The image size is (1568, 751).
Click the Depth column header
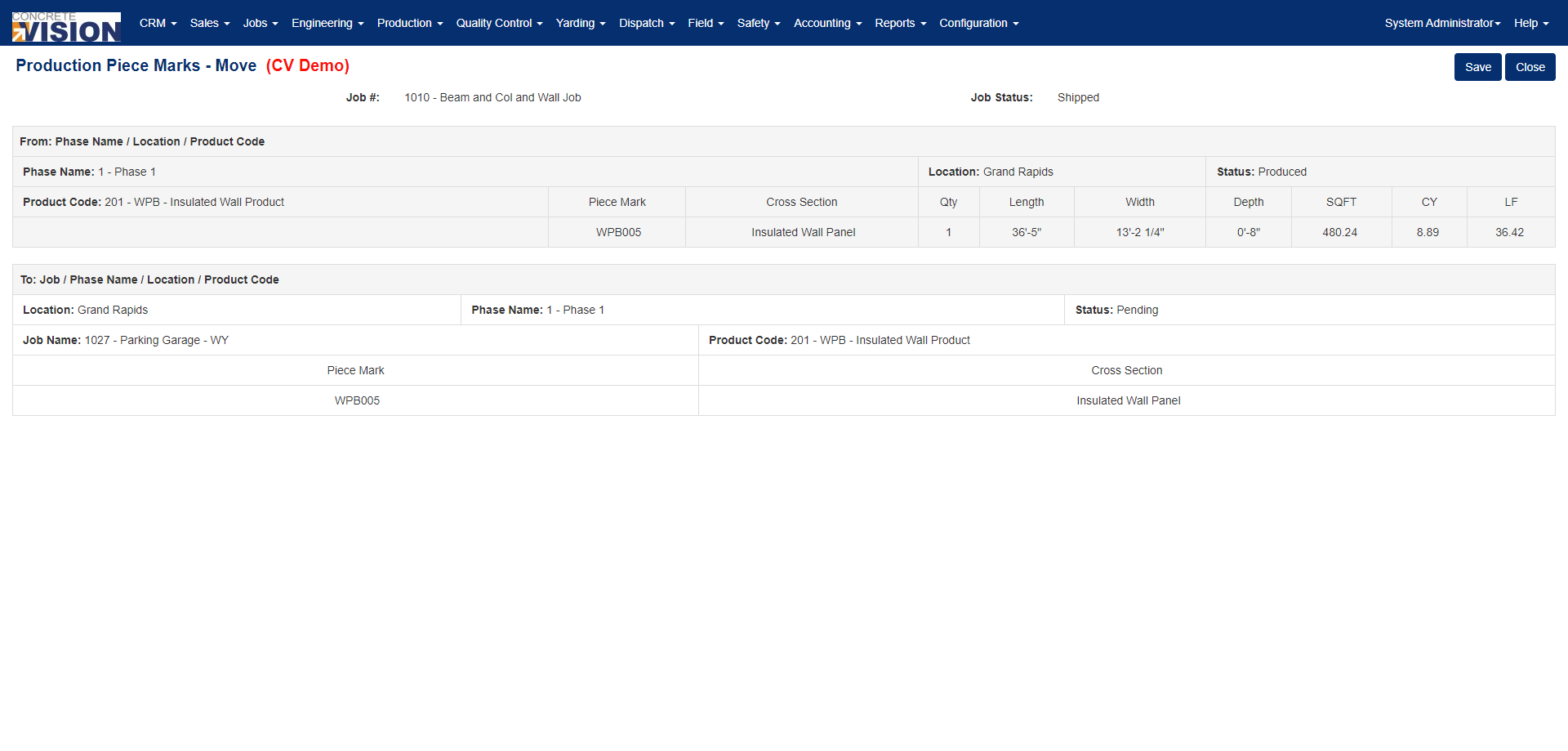(1248, 202)
